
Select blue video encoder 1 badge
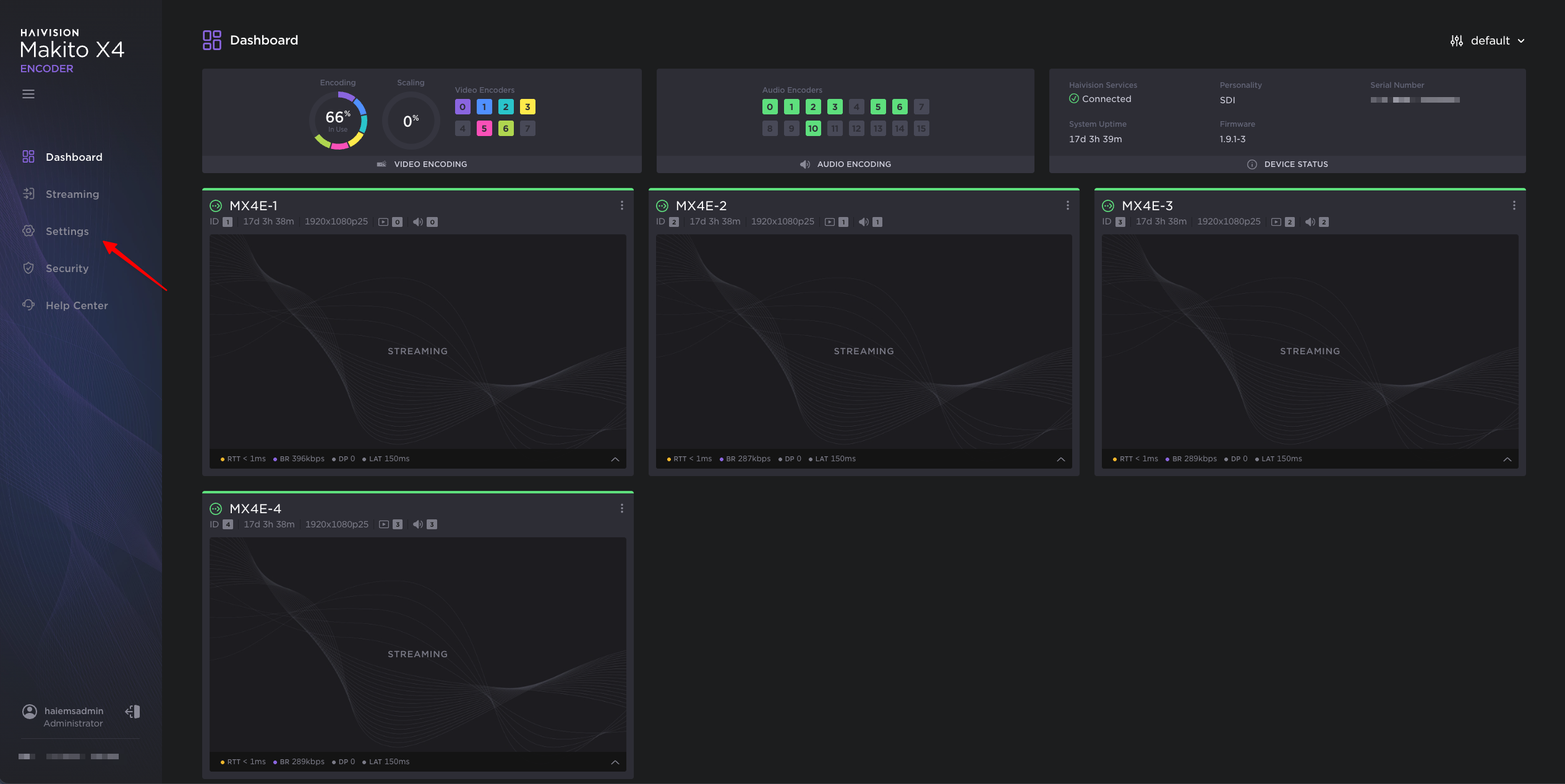point(484,107)
